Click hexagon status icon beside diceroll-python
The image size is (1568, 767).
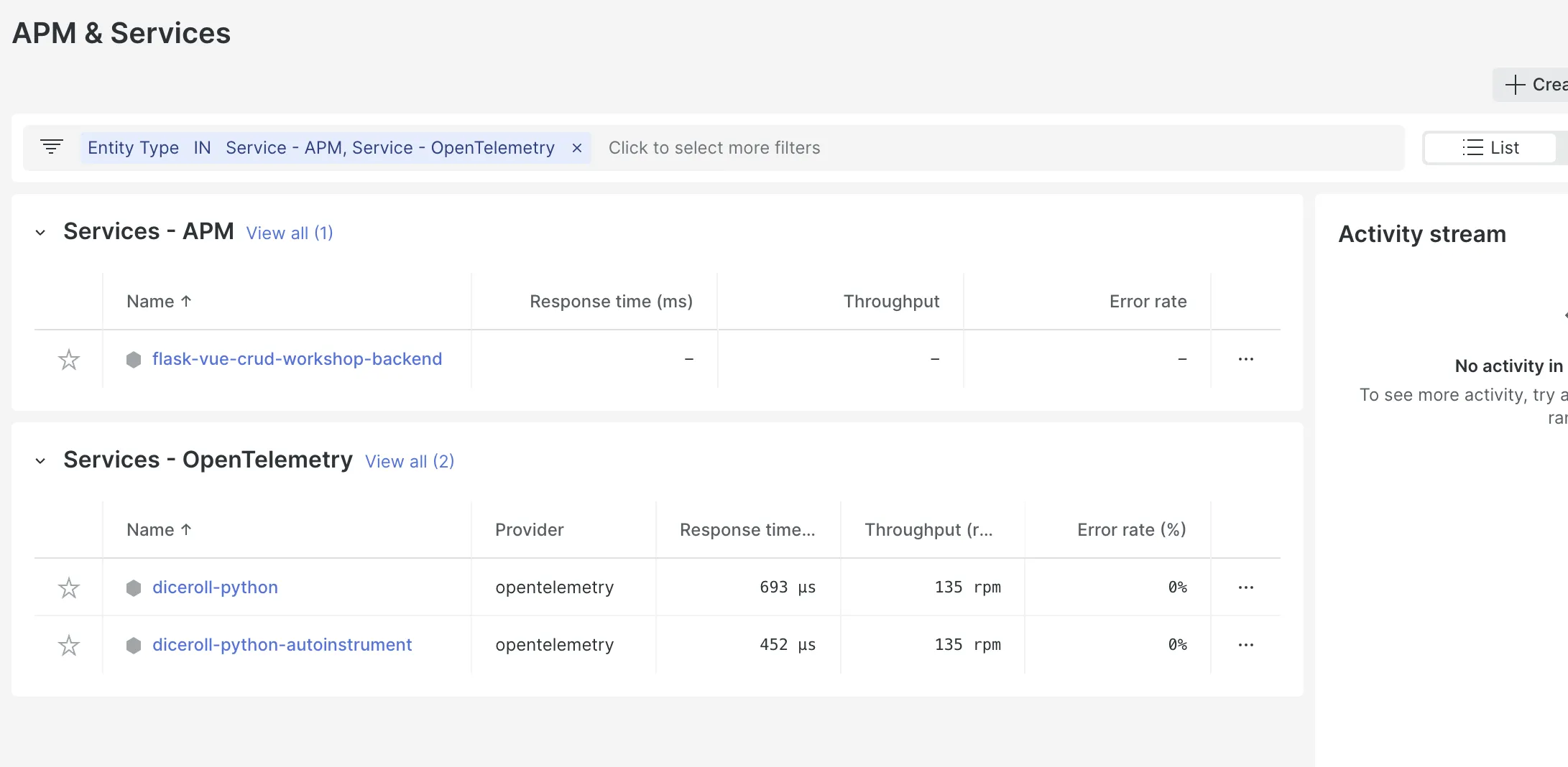pyautogui.click(x=134, y=587)
